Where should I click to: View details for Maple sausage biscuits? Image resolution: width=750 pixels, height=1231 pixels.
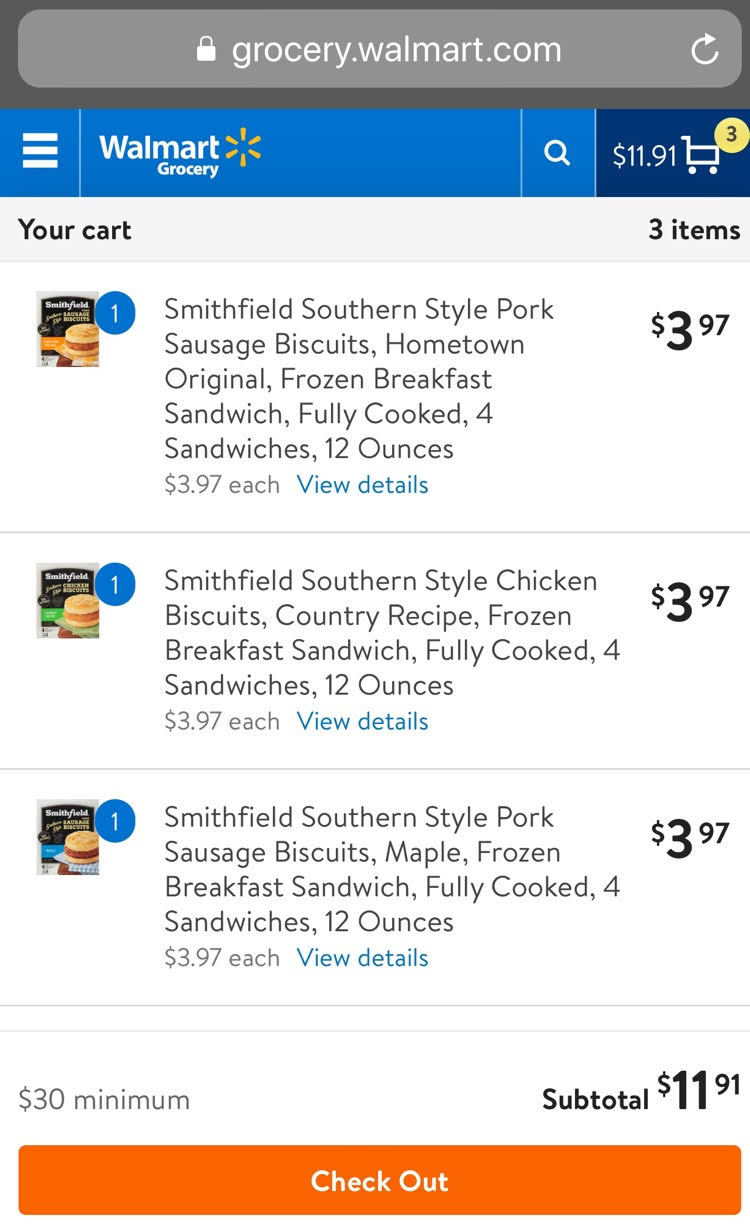[x=362, y=958]
